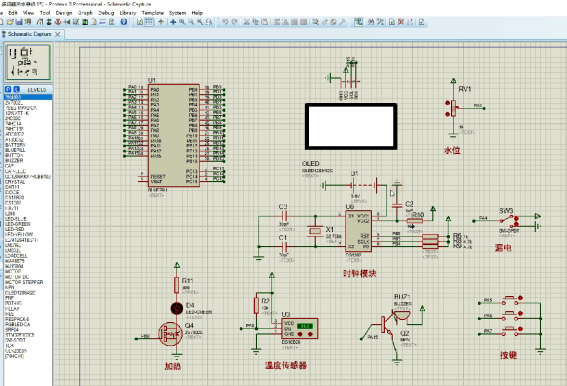Open the help question-mark icon
Viewport: 567px width, 386px height.
[x=124, y=22]
